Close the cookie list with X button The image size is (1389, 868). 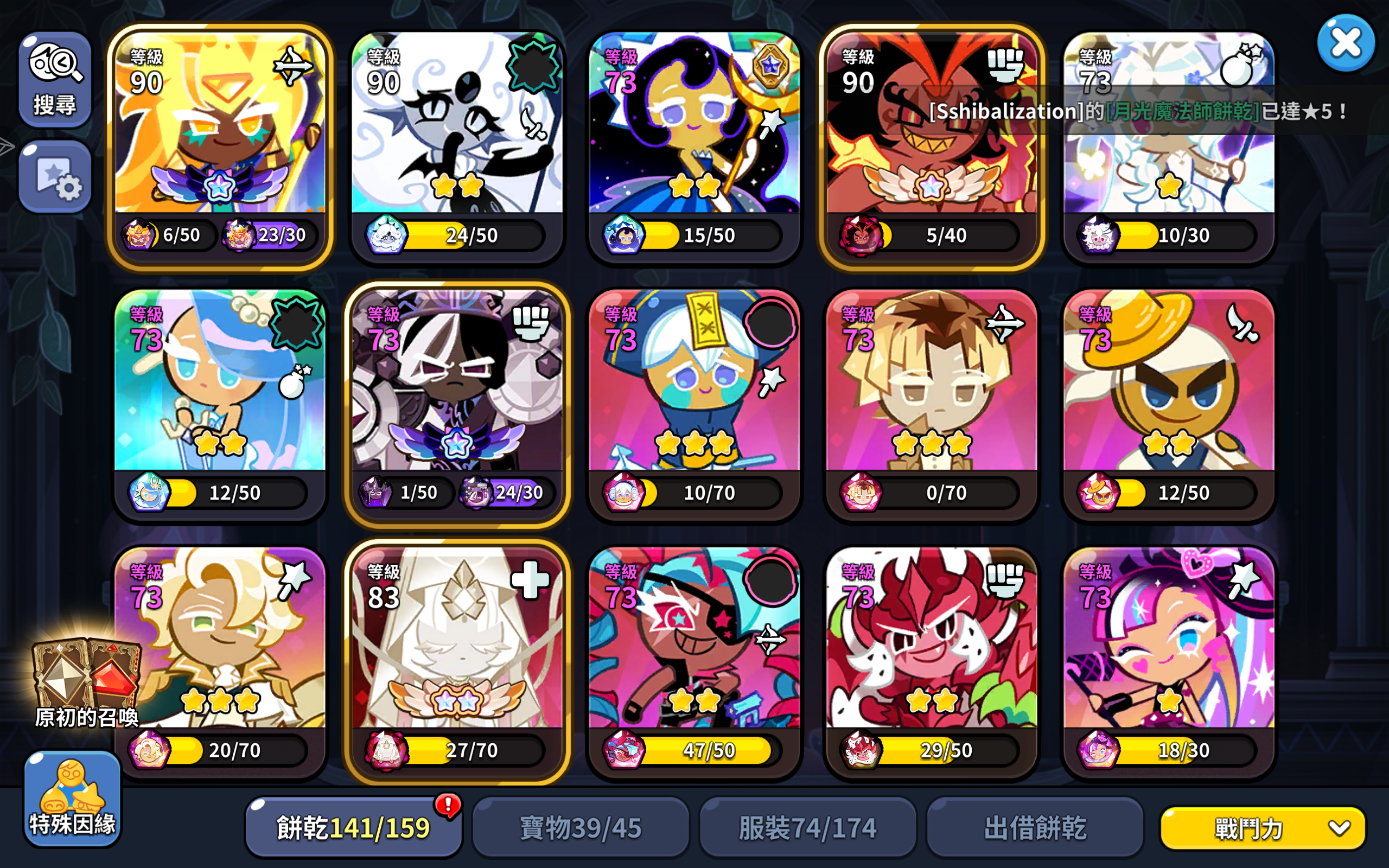click(x=1346, y=43)
